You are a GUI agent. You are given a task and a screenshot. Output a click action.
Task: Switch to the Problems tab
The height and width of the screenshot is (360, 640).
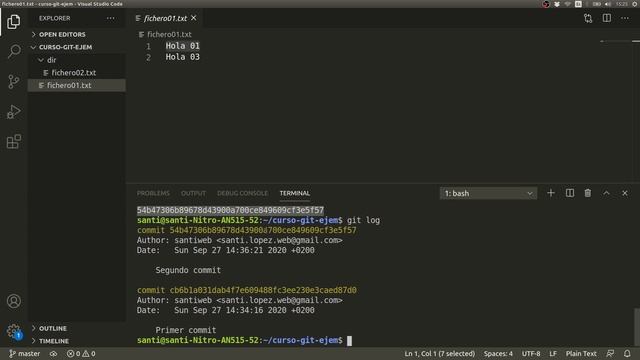pos(153,193)
